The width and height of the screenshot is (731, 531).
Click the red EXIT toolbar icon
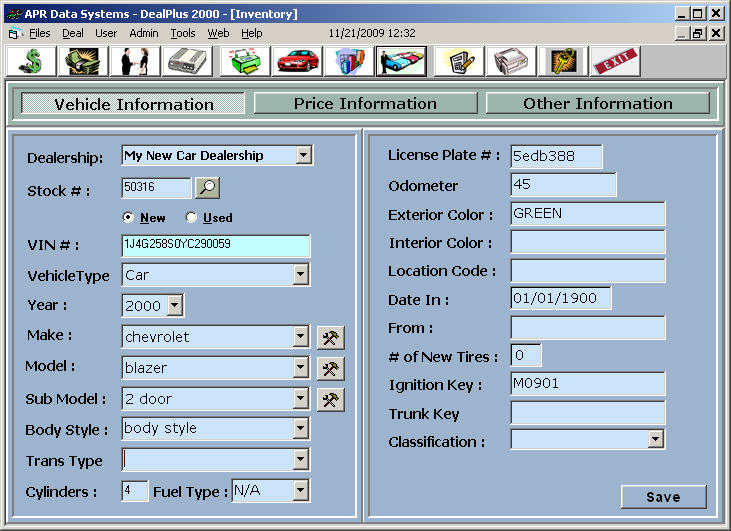point(616,61)
